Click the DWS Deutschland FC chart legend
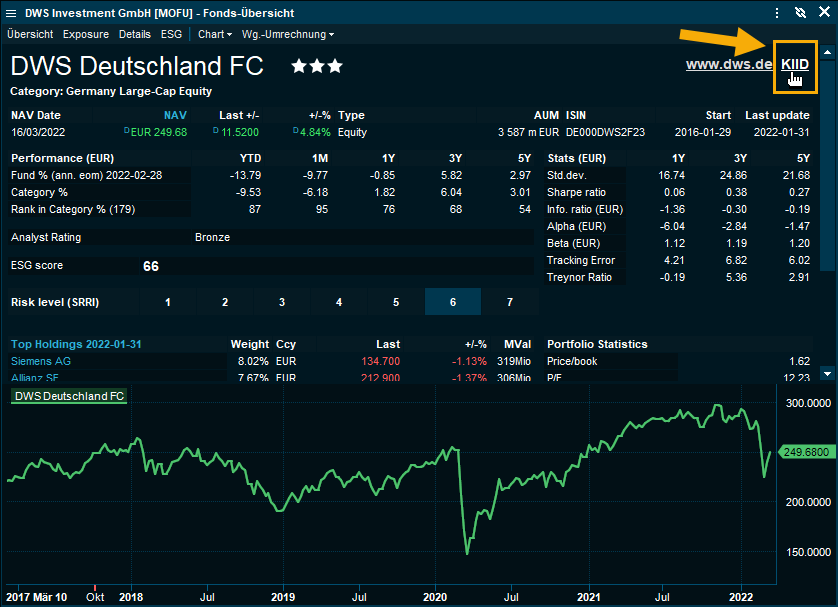 click(x=68, y=396)
